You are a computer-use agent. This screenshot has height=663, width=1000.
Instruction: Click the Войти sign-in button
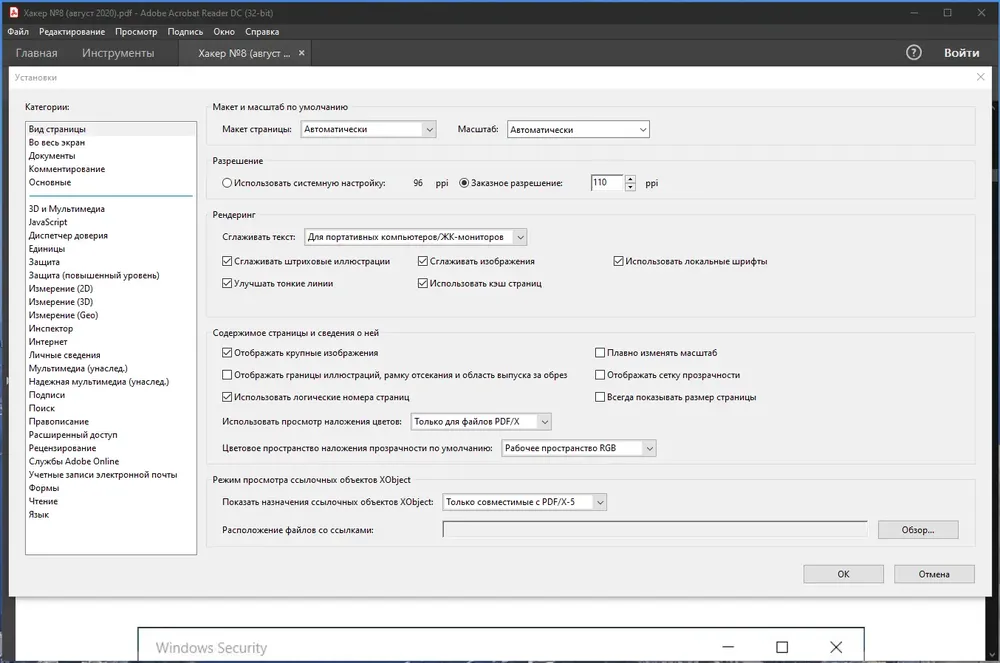click(x=961, y=53)
